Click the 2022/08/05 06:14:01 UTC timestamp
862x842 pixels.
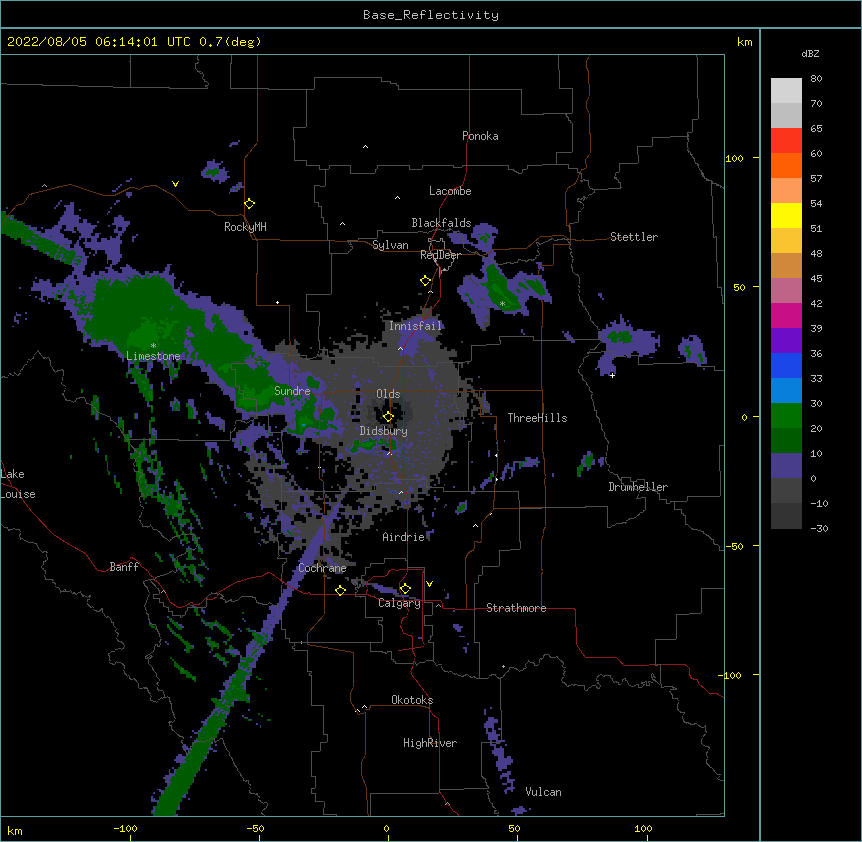(x=99, y=42)
